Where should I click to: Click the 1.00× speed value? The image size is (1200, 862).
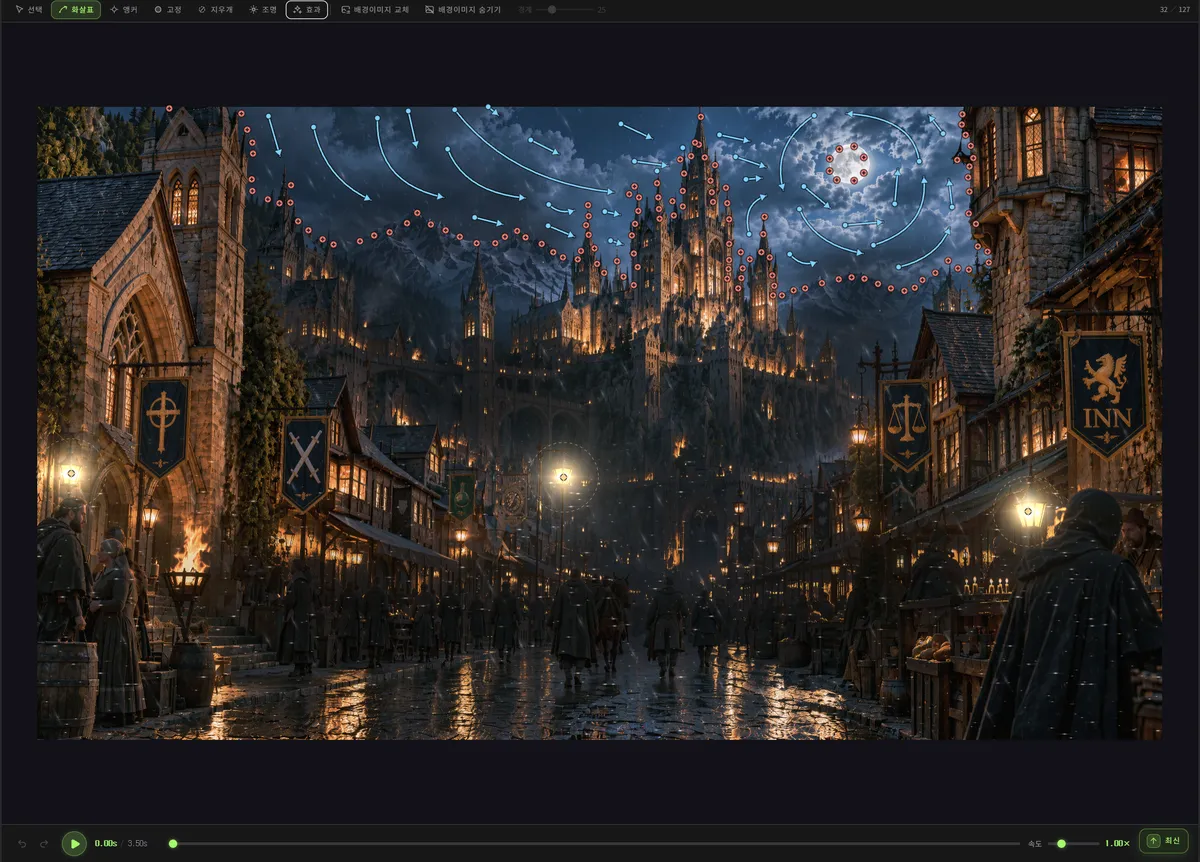[x=1117, y=843]
